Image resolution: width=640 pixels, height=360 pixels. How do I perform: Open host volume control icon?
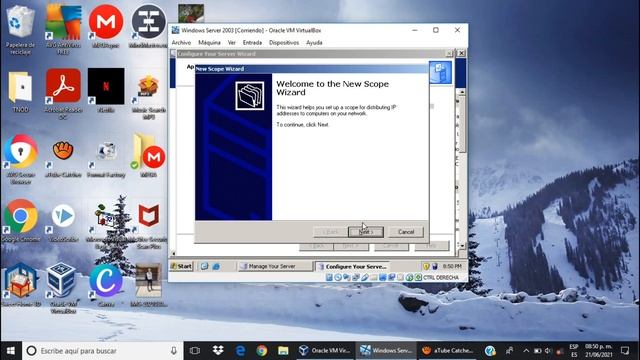point(548,351)
